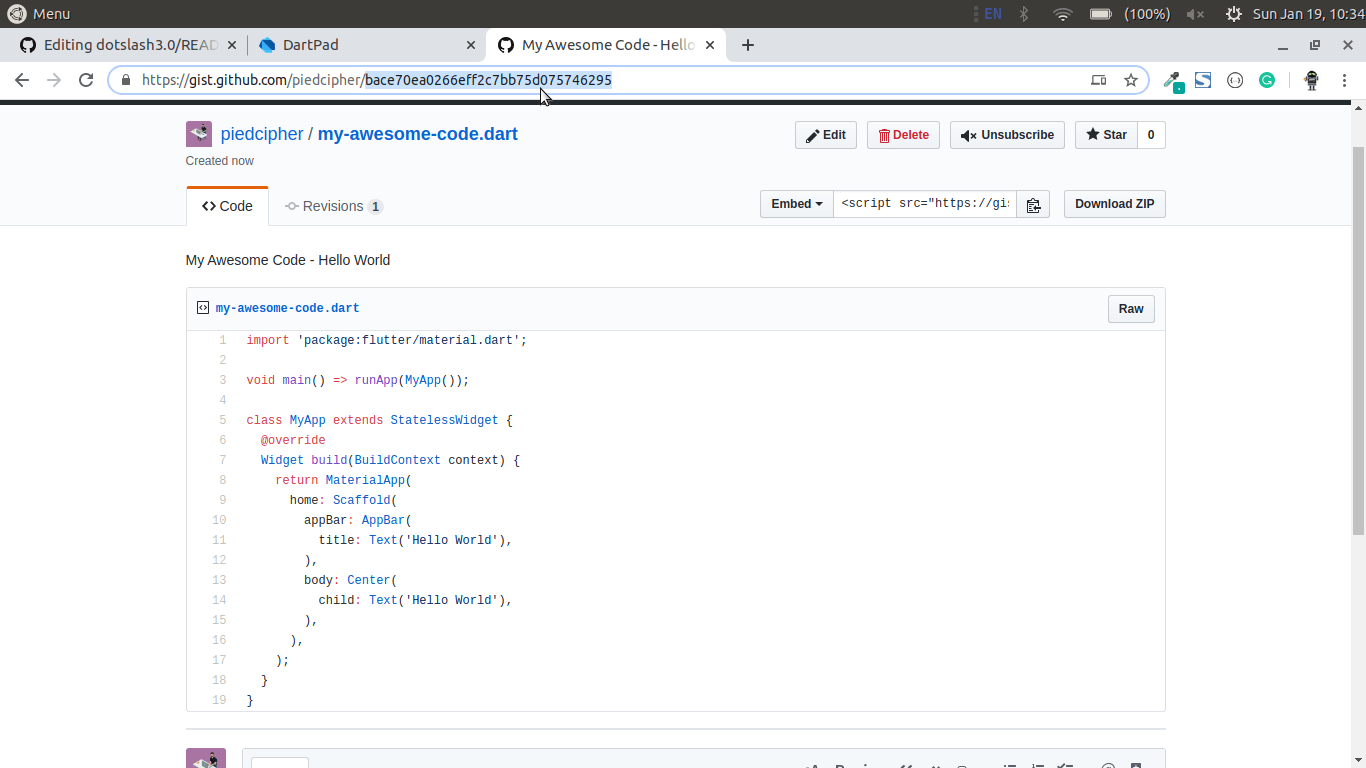
Task: Star this gist
Action: point(1106,135)
